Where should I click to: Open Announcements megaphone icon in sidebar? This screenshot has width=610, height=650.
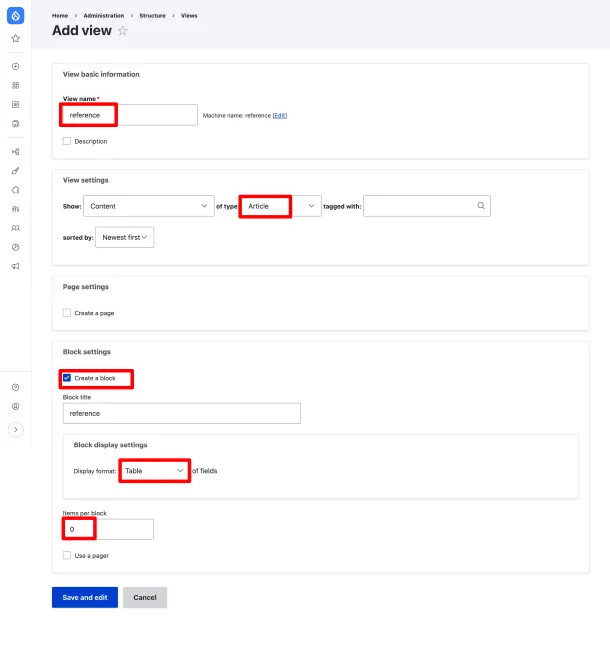pos(15,266)
